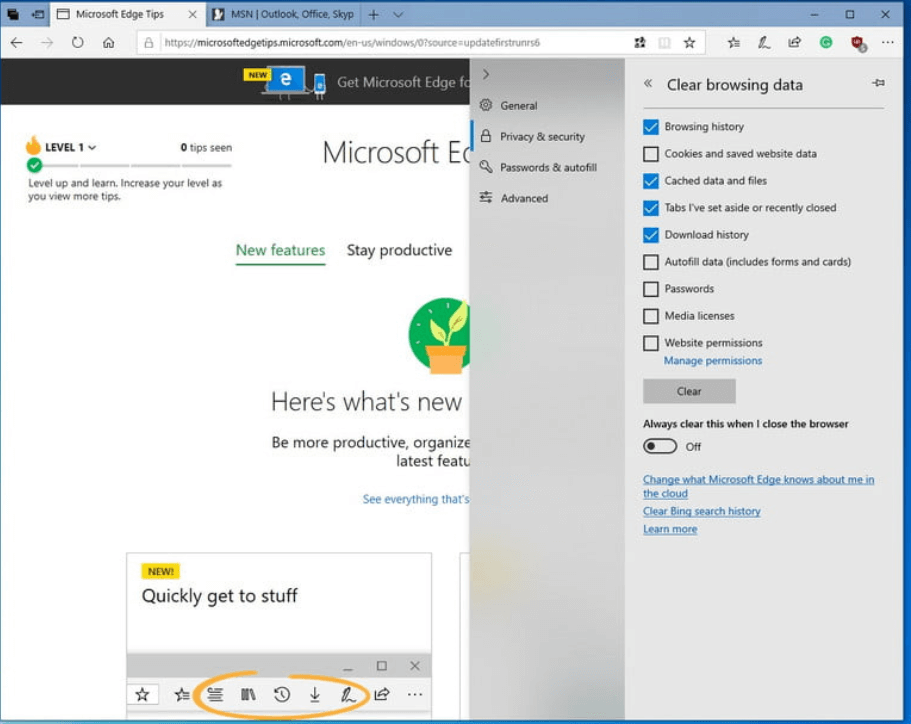Open the Quickly get to stuff card

[x=279, y=636]
